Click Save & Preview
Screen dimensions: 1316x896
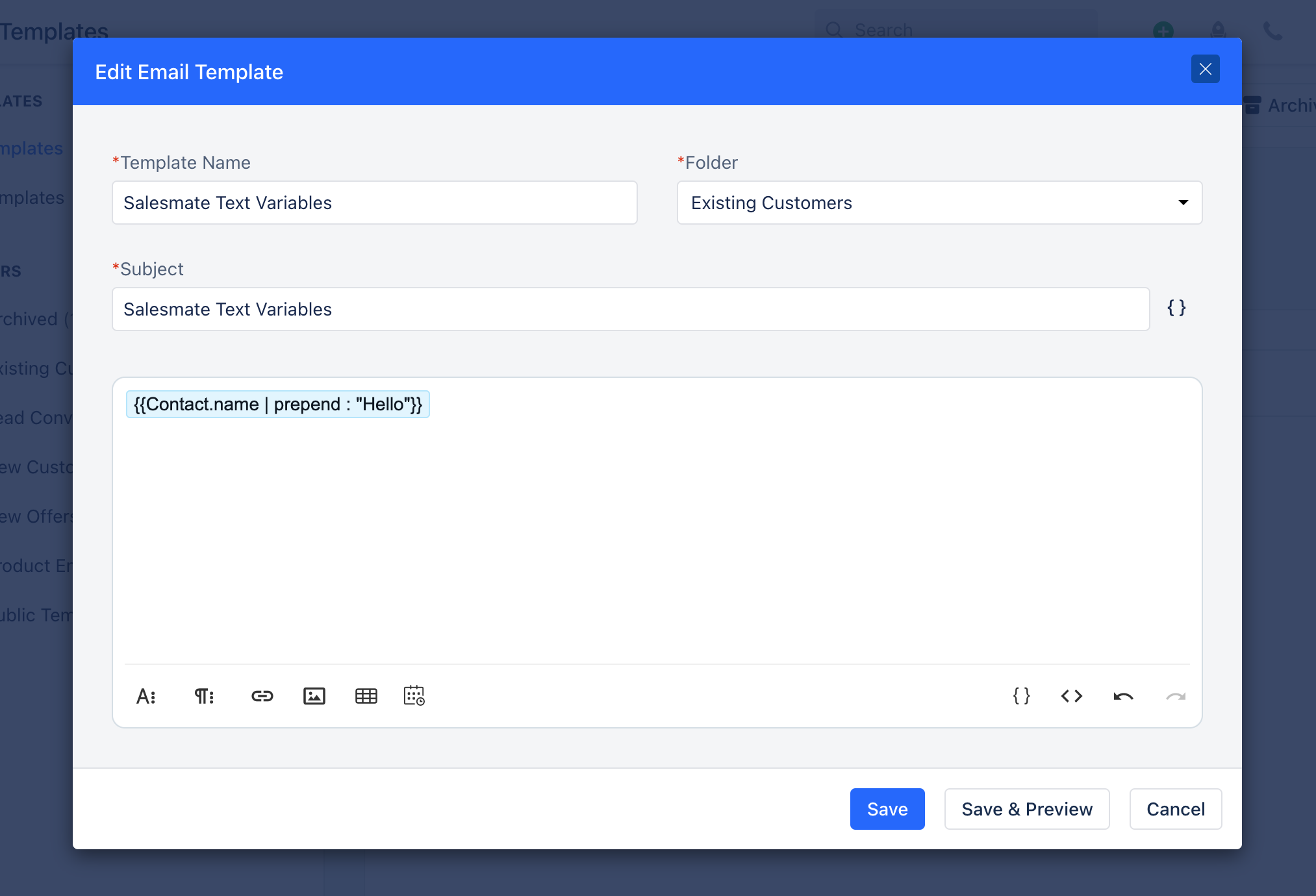1026,809
